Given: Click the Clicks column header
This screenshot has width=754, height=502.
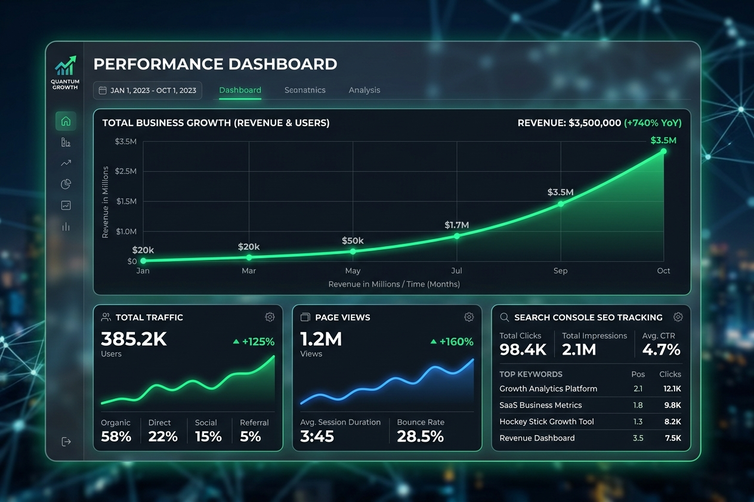Looking at the screenshot, I should click(x=670, y=374).
